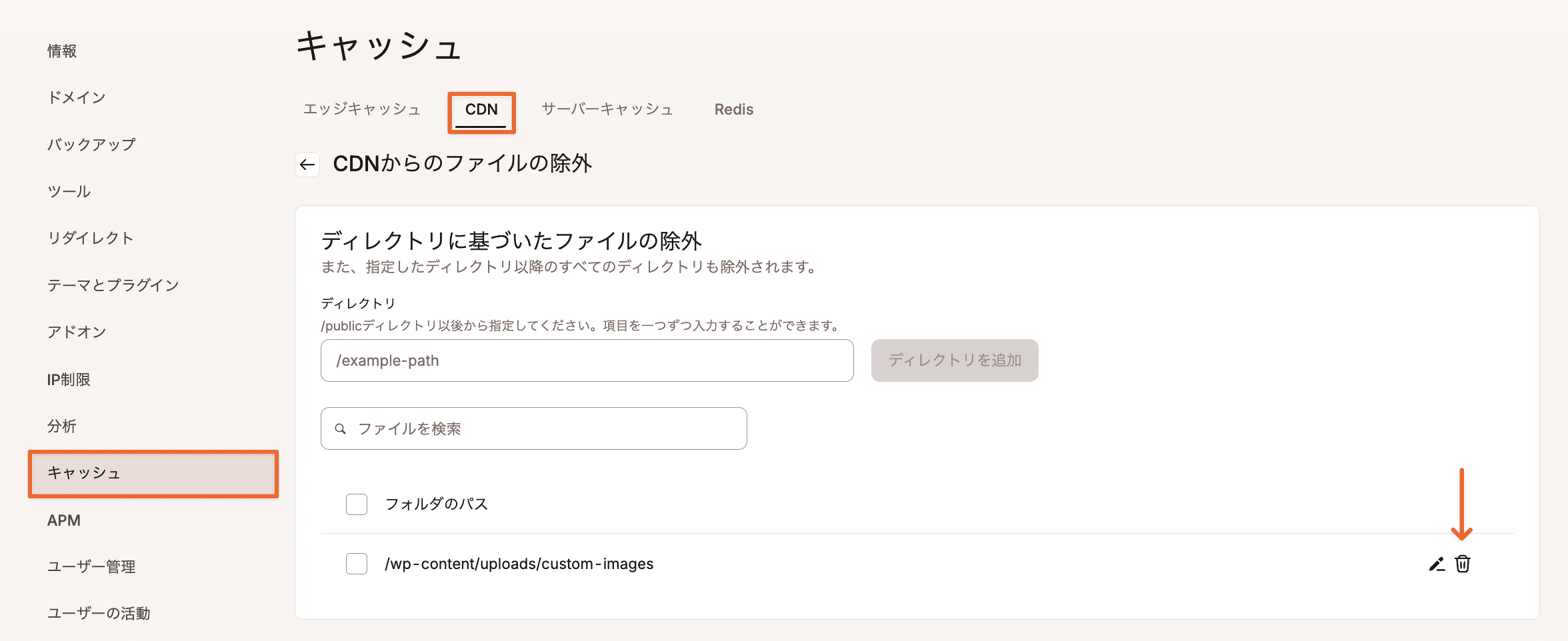Check the フォルダのパス header checkbox
The image size is (1568, 641).
[x=356, y=504]
